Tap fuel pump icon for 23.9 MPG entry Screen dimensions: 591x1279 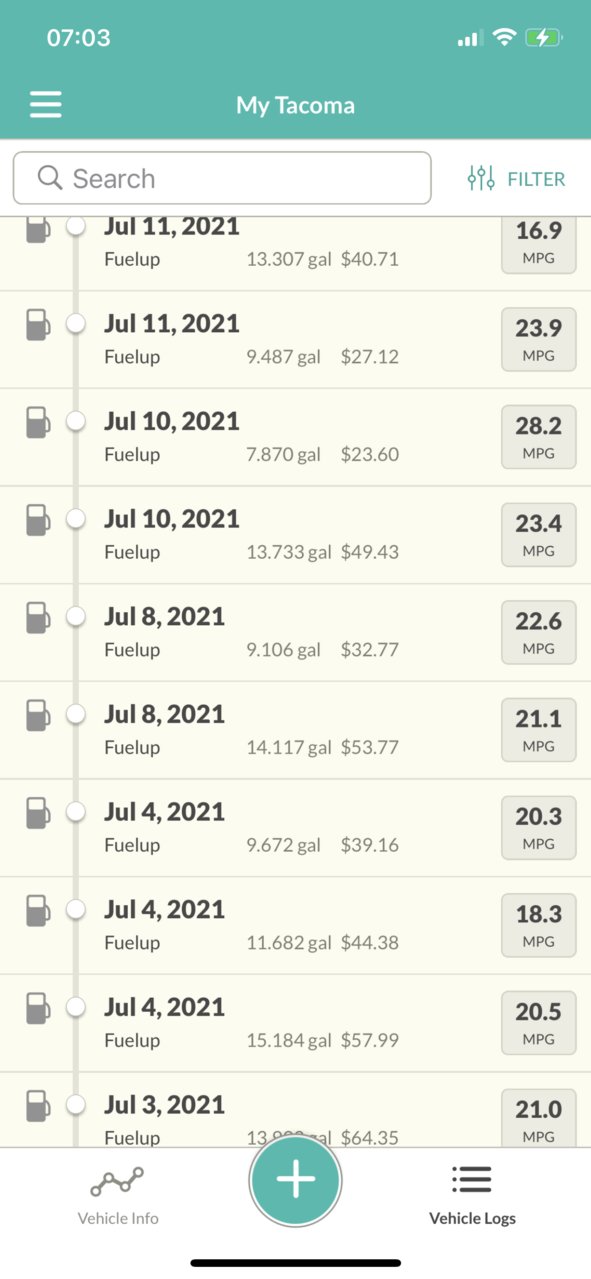(x=37, y=325)
